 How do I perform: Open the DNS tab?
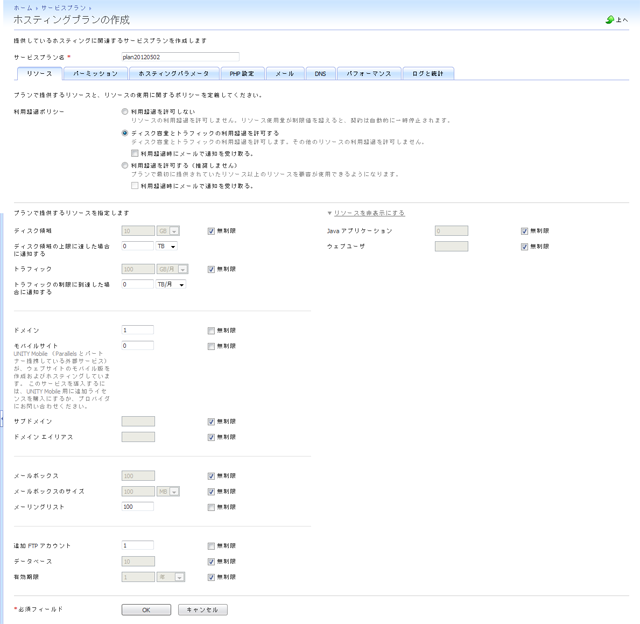pos(319,74)
